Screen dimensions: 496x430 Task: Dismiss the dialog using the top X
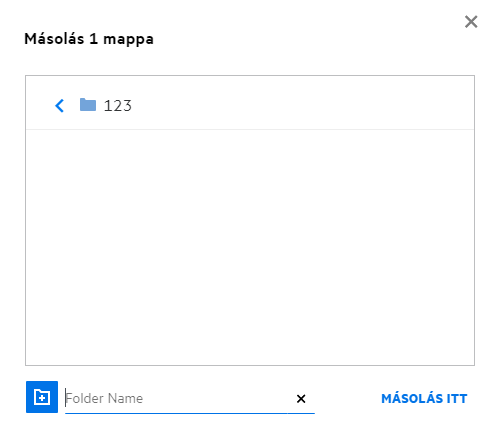[x=471, y=22]
